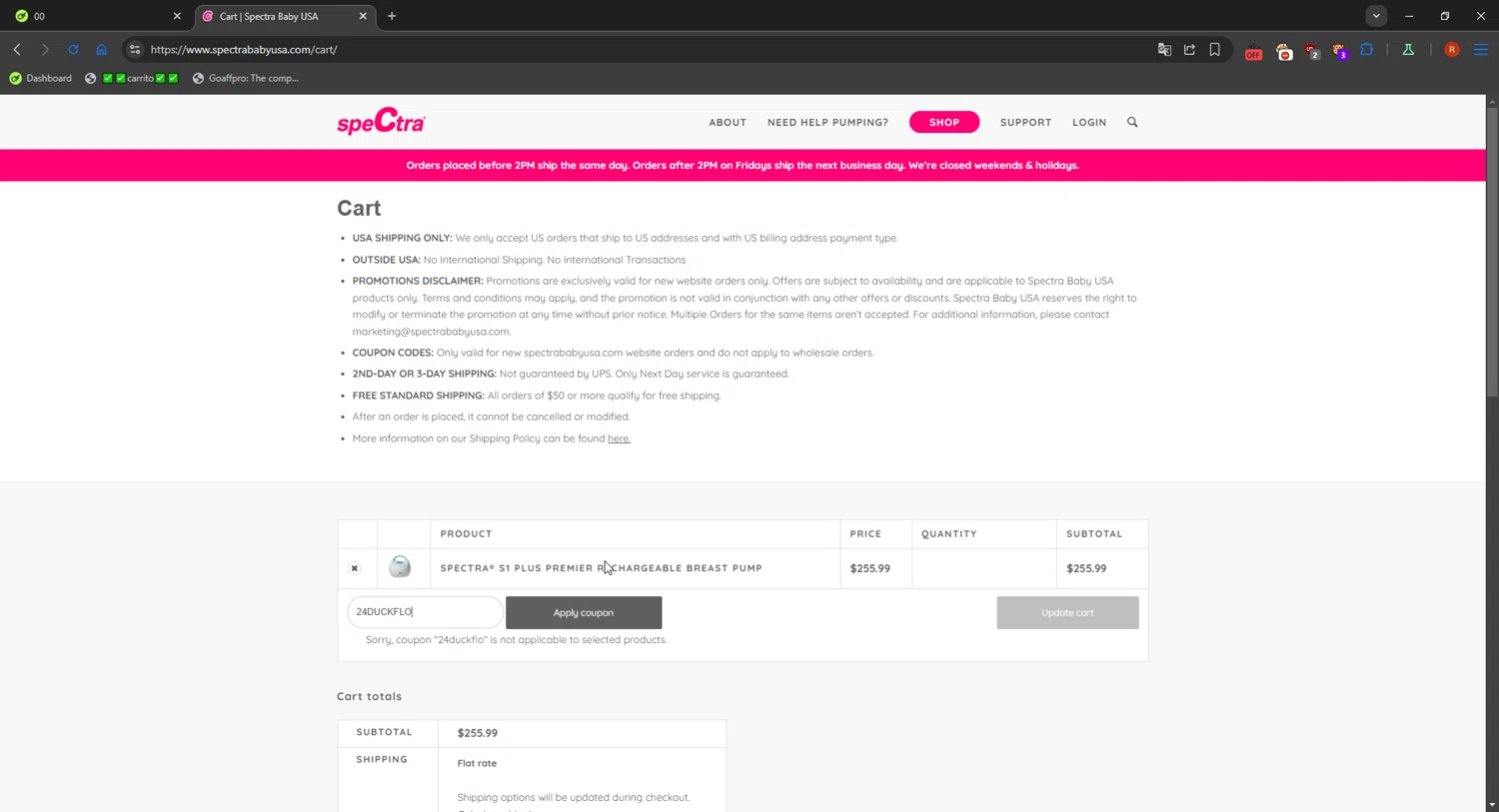1499x812 pixels.
Task: Open the profile avatar R
Action: pyautogui.click(x=1452, y=49)
